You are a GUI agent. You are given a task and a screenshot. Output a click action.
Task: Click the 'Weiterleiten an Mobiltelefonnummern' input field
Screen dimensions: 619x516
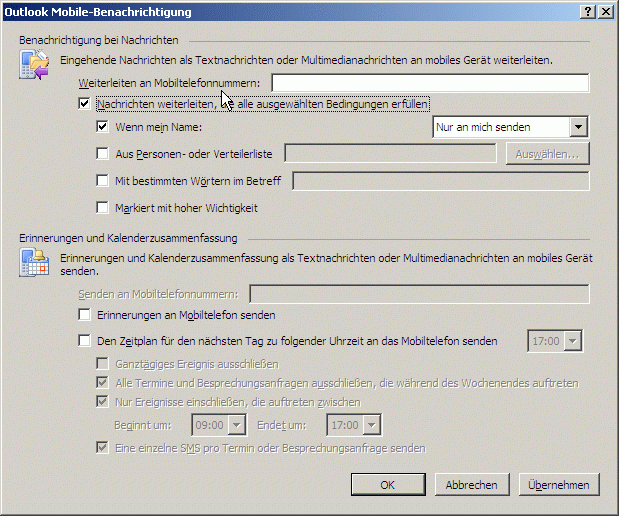click(x=430, y=83)
